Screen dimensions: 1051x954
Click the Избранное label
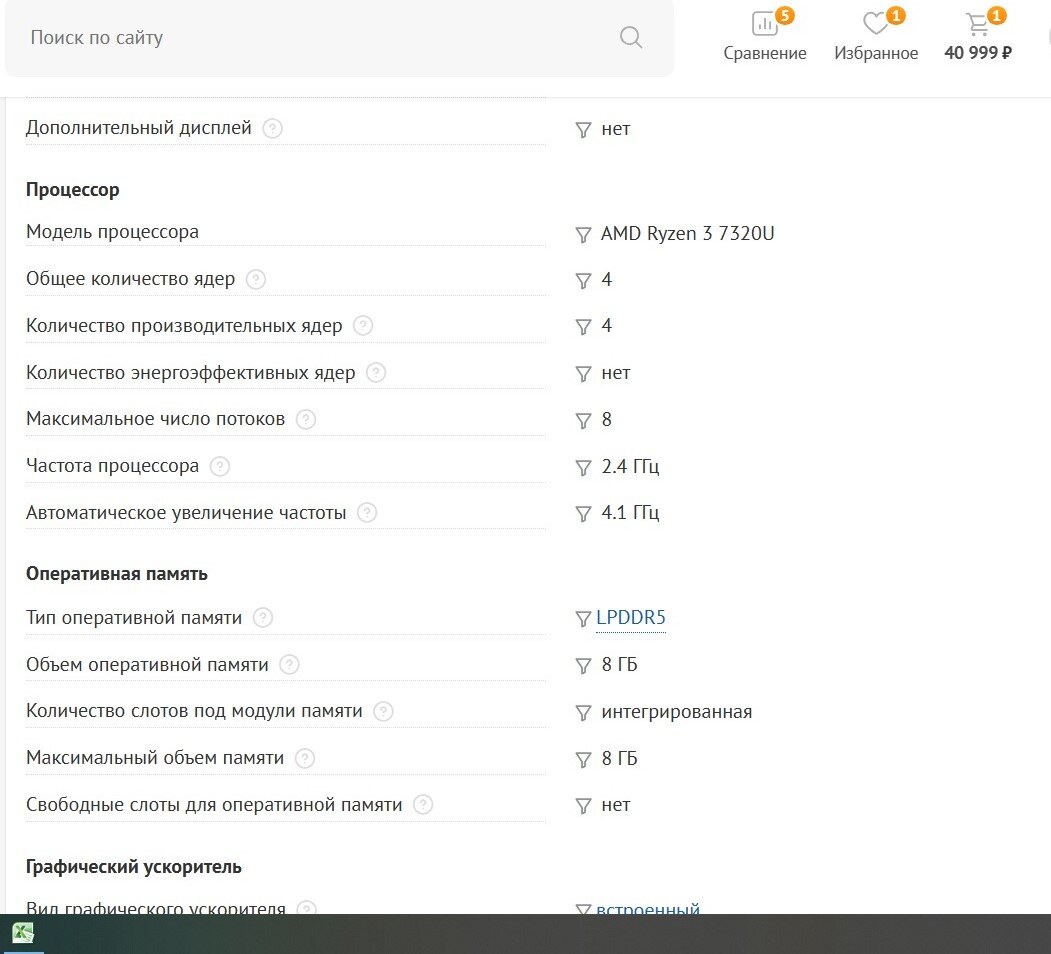point(876,53)
